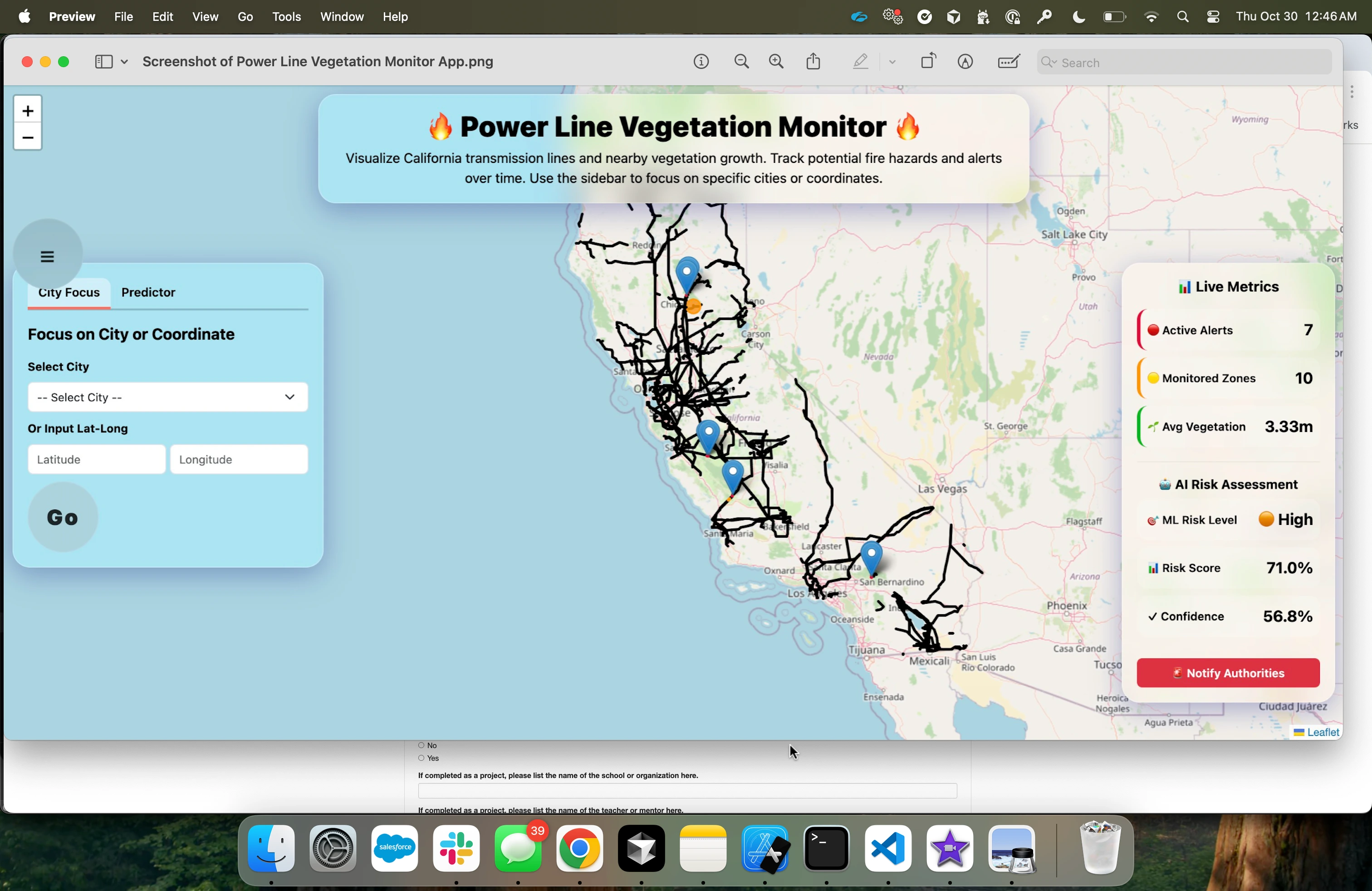The width and height of the screenshot is (1372, 891).
Task: Switch to the City Focus tab
Action: click(69, 292)
